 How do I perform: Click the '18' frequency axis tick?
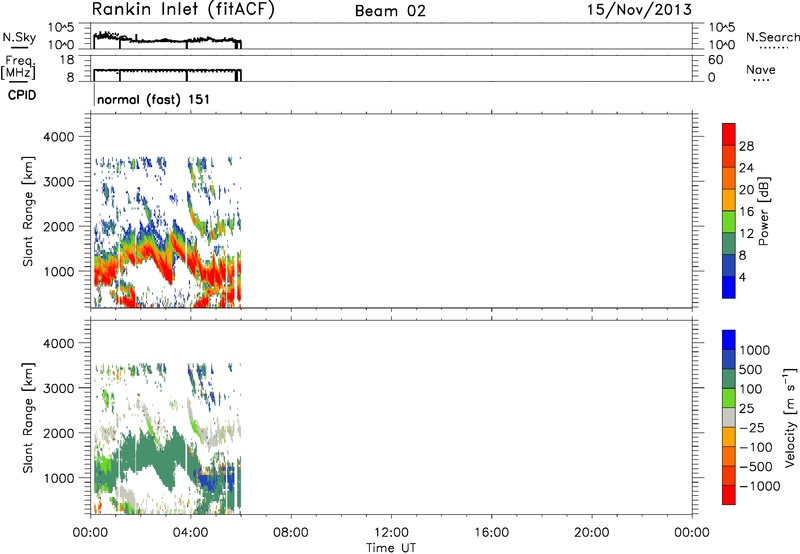point(67,60)
